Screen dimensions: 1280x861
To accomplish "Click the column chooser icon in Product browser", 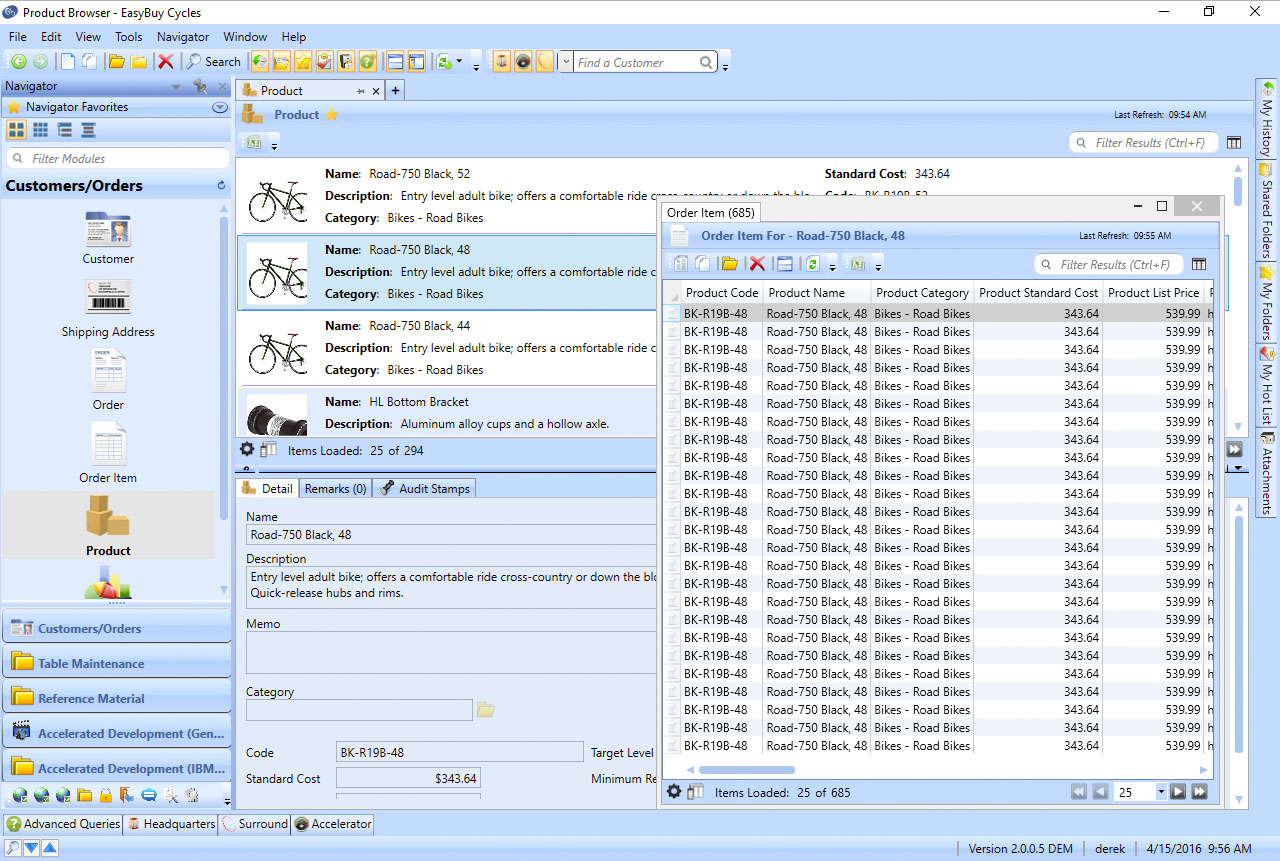I will (1234, 143).
